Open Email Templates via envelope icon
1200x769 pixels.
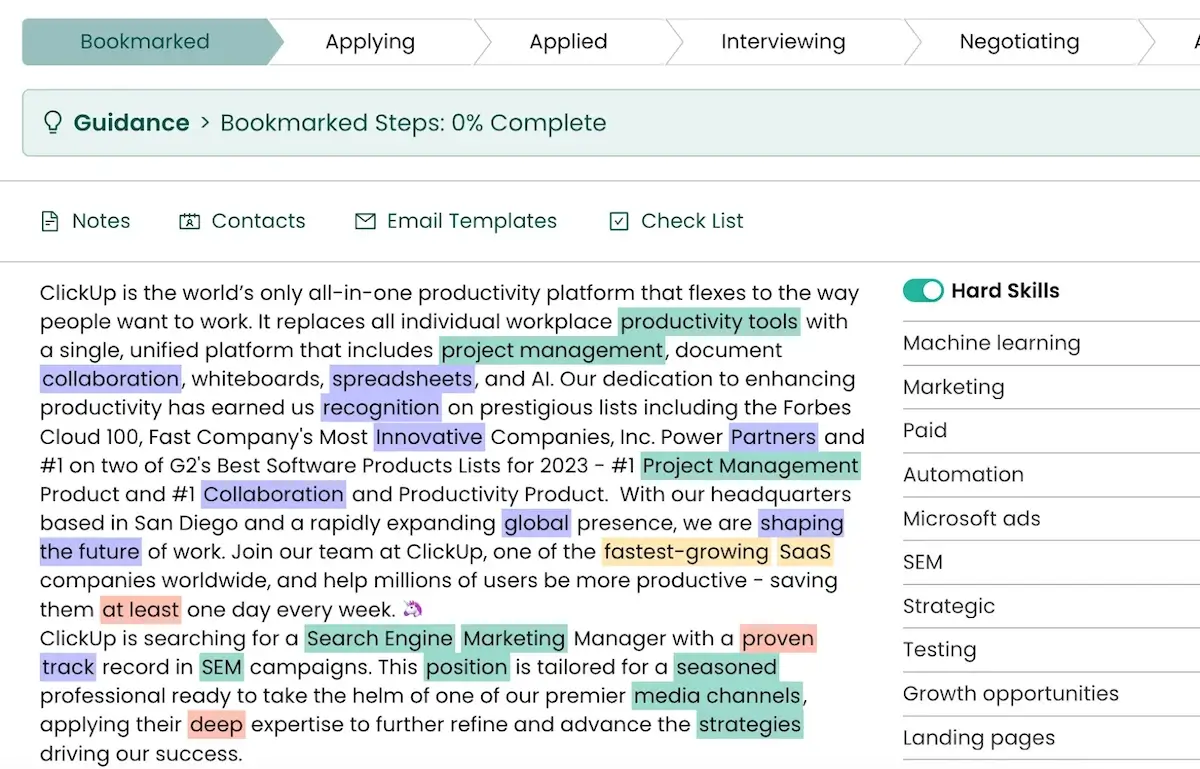[365, 221]
